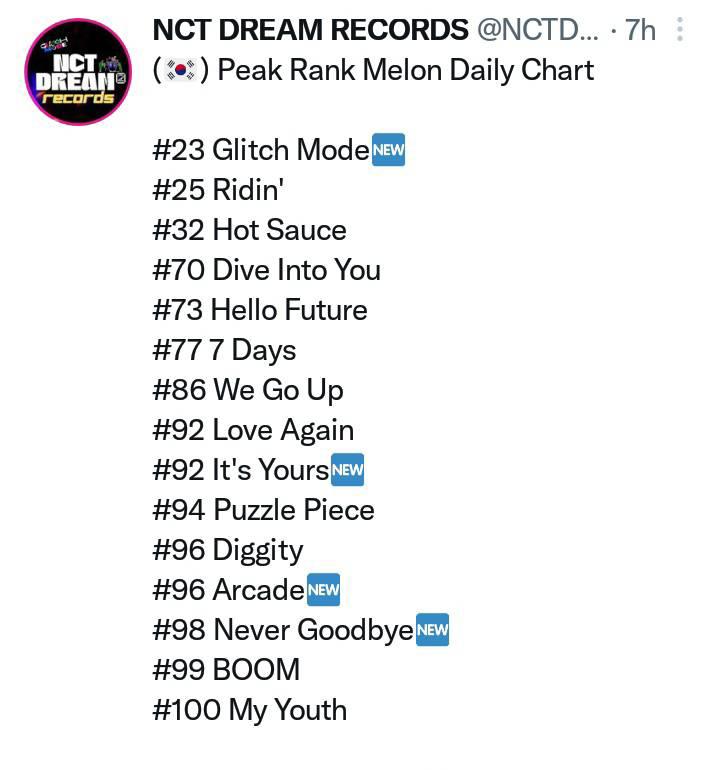Click the #99 BOOM entry
The height and width of the screenshot is (770, 718).
click(x=226, y=670)
